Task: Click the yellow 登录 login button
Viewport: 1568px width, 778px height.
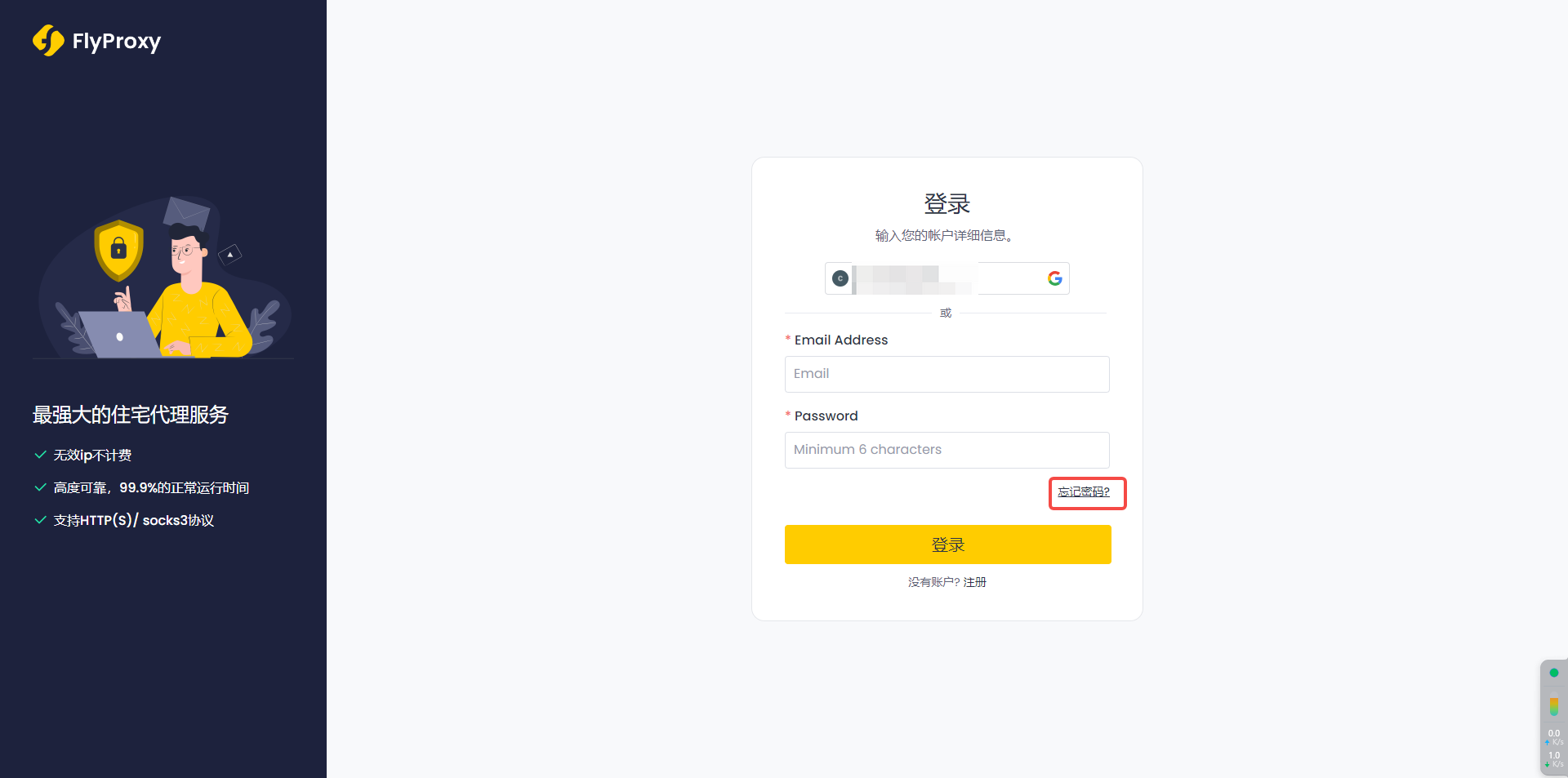Action: (947, 545)
